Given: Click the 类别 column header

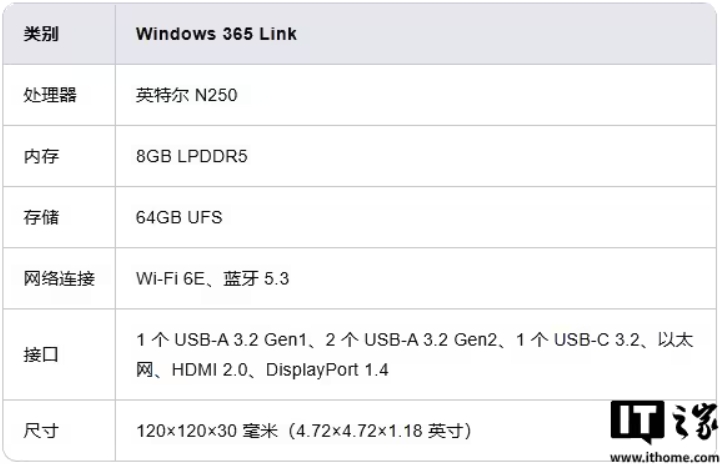Looking at the screenshot, I should 41,34.
